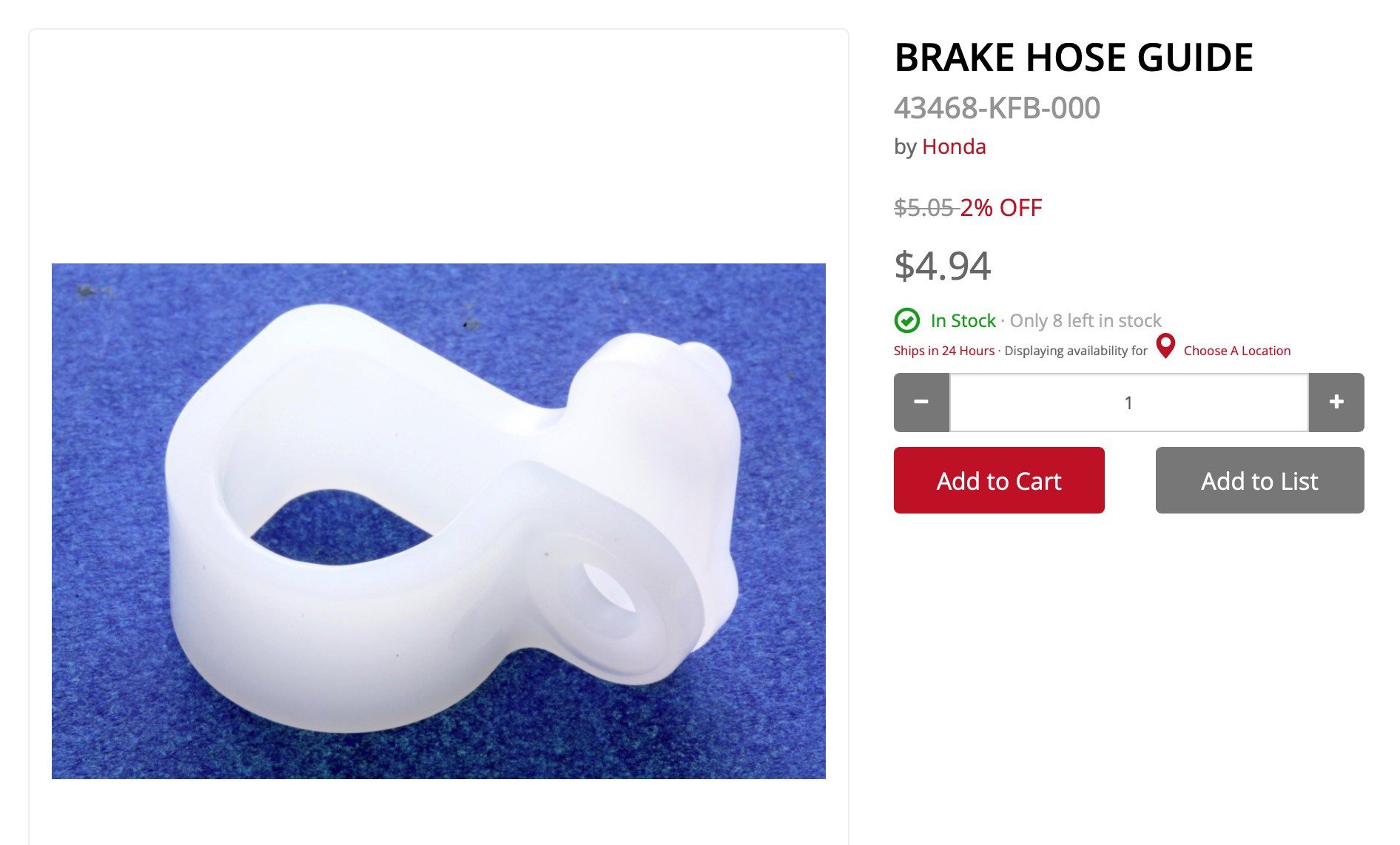Open the Choose A Location link
The image size is (1400, 845).
1237,351
